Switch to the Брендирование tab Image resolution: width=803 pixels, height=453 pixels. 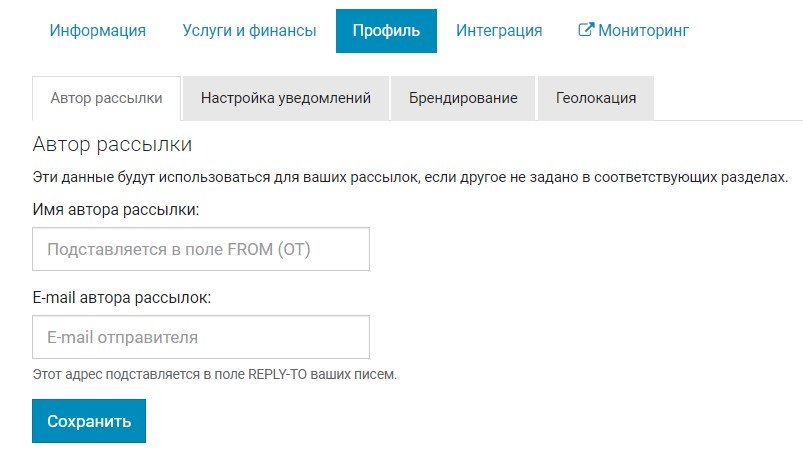tap(463, 98)
